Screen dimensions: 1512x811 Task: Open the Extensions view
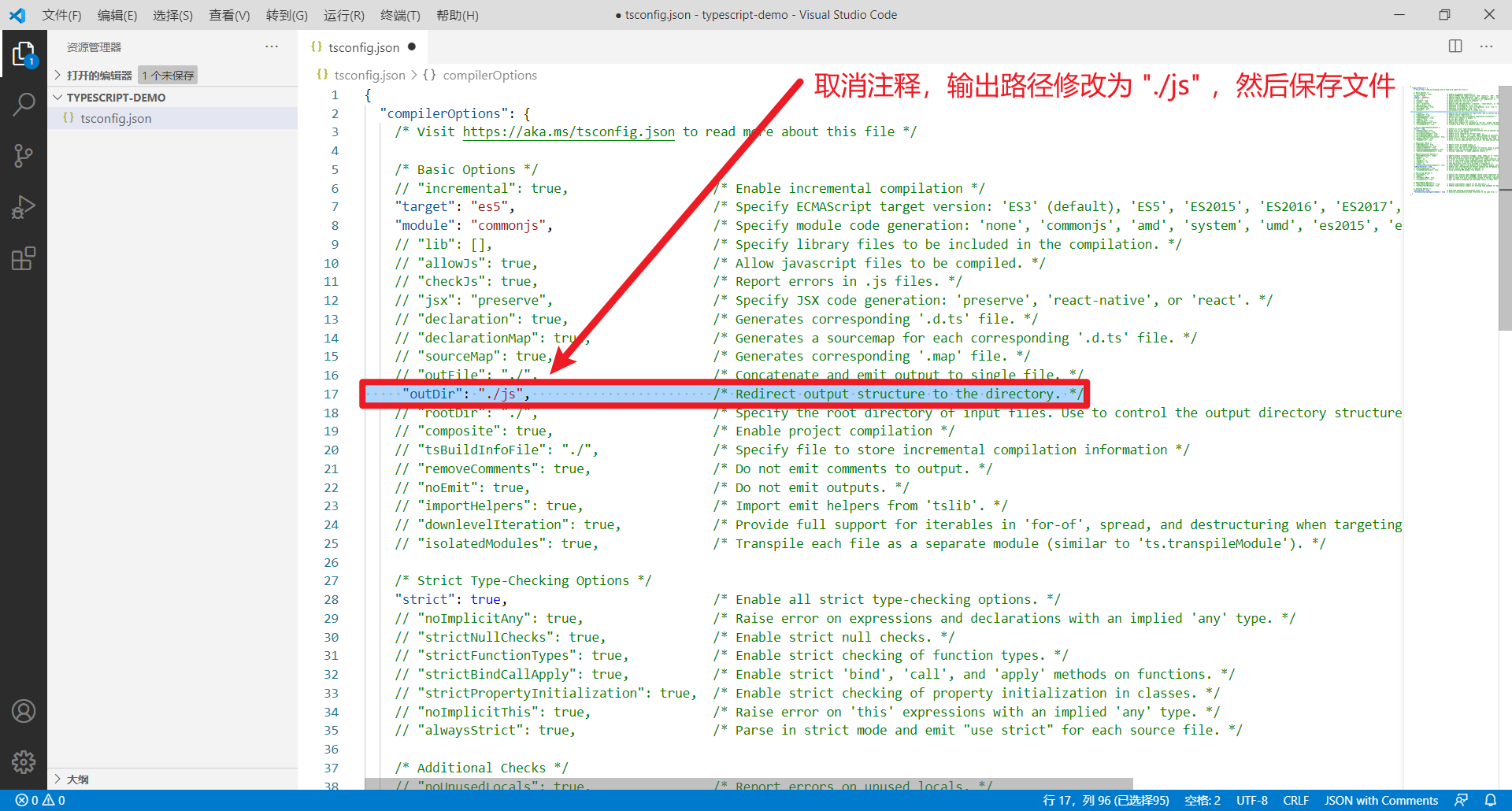tap(24, 258)
